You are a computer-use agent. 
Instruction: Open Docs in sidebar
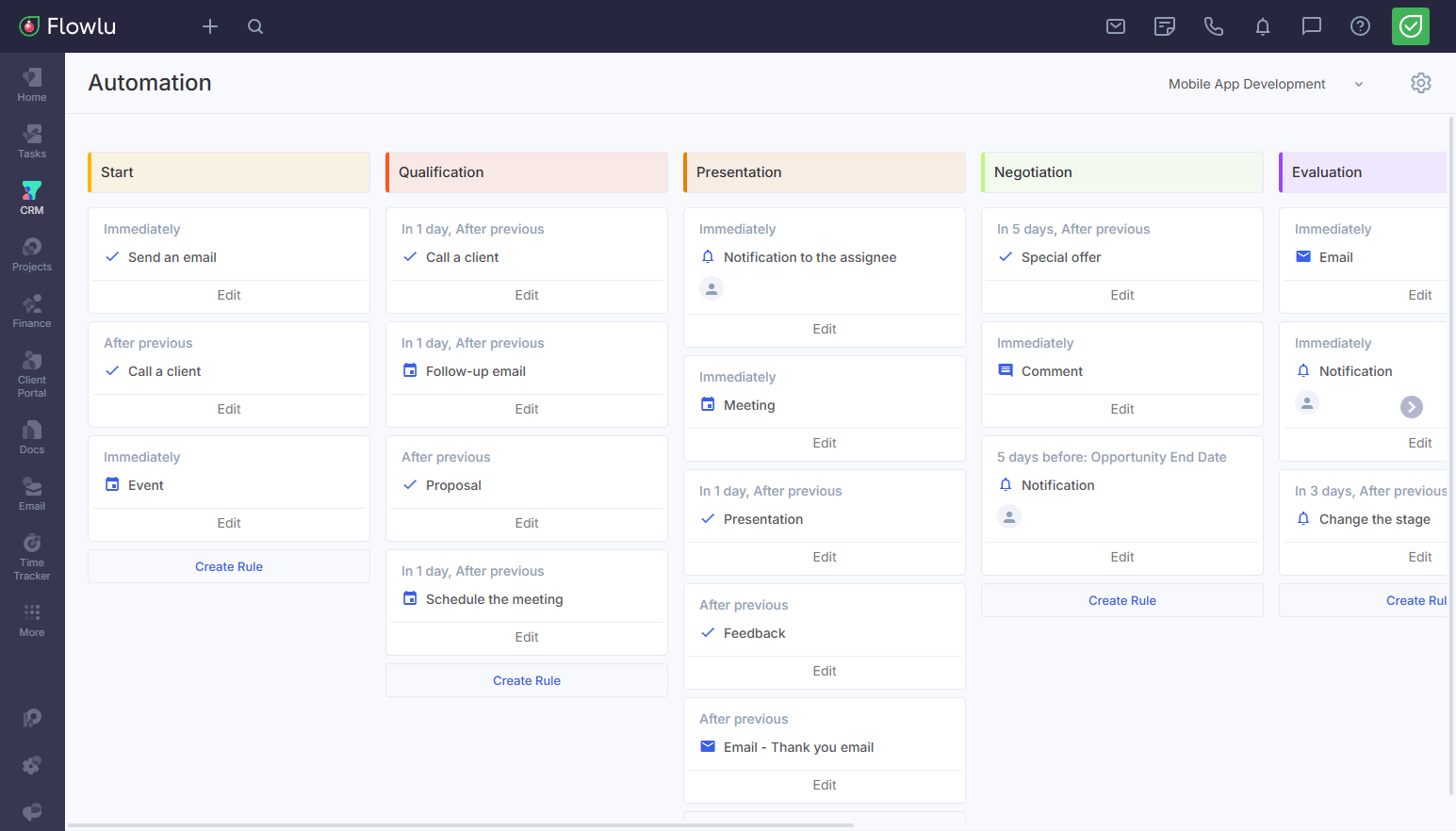point(32,437)
